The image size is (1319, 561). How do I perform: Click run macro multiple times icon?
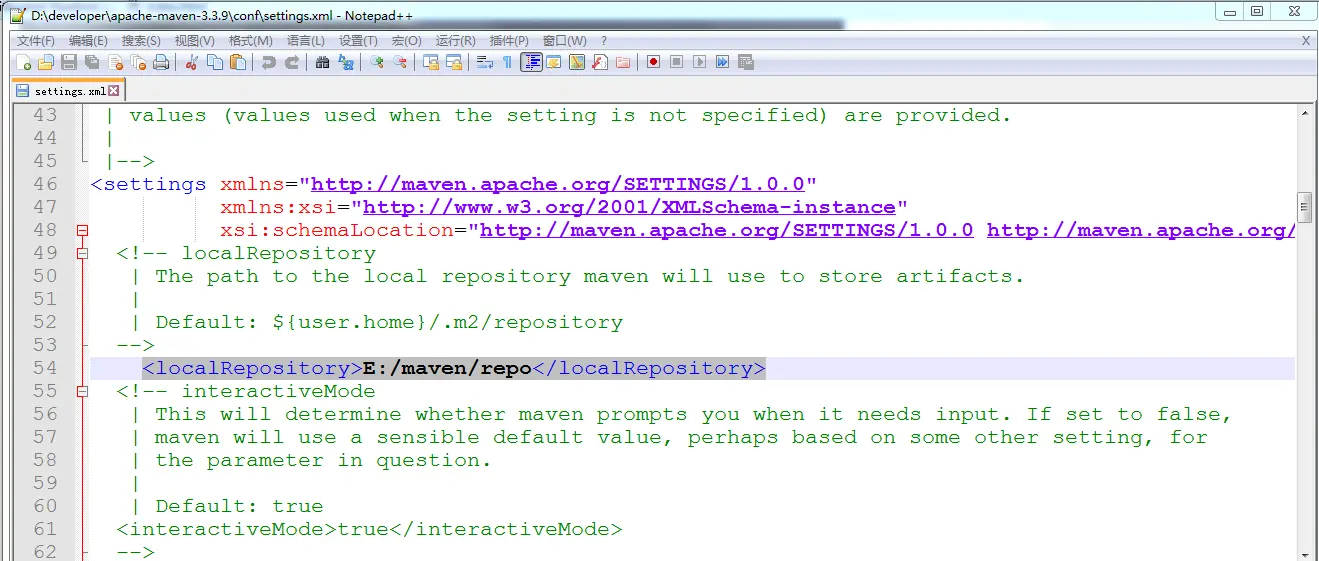[722, 62]
